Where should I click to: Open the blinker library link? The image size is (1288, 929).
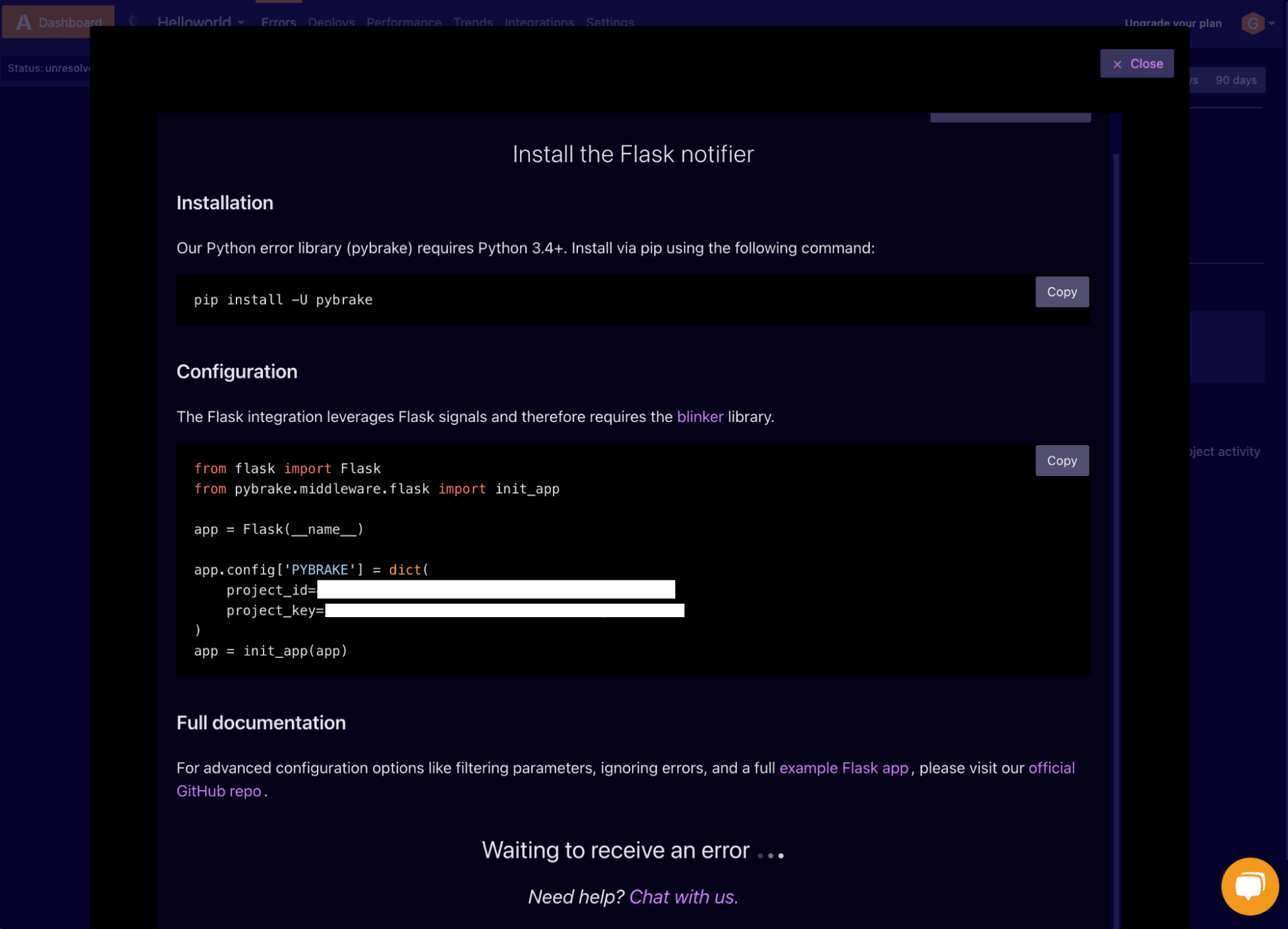click(x=700, y=417)
